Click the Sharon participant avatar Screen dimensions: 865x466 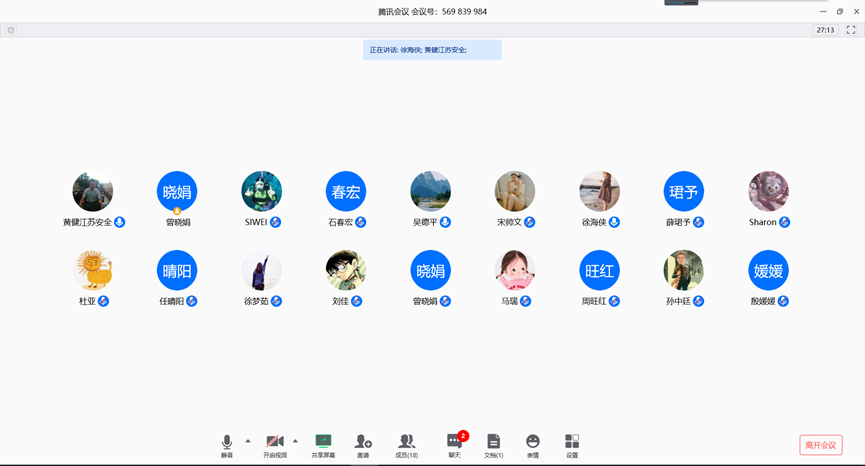pyautogui.click(x=768, y=191)
